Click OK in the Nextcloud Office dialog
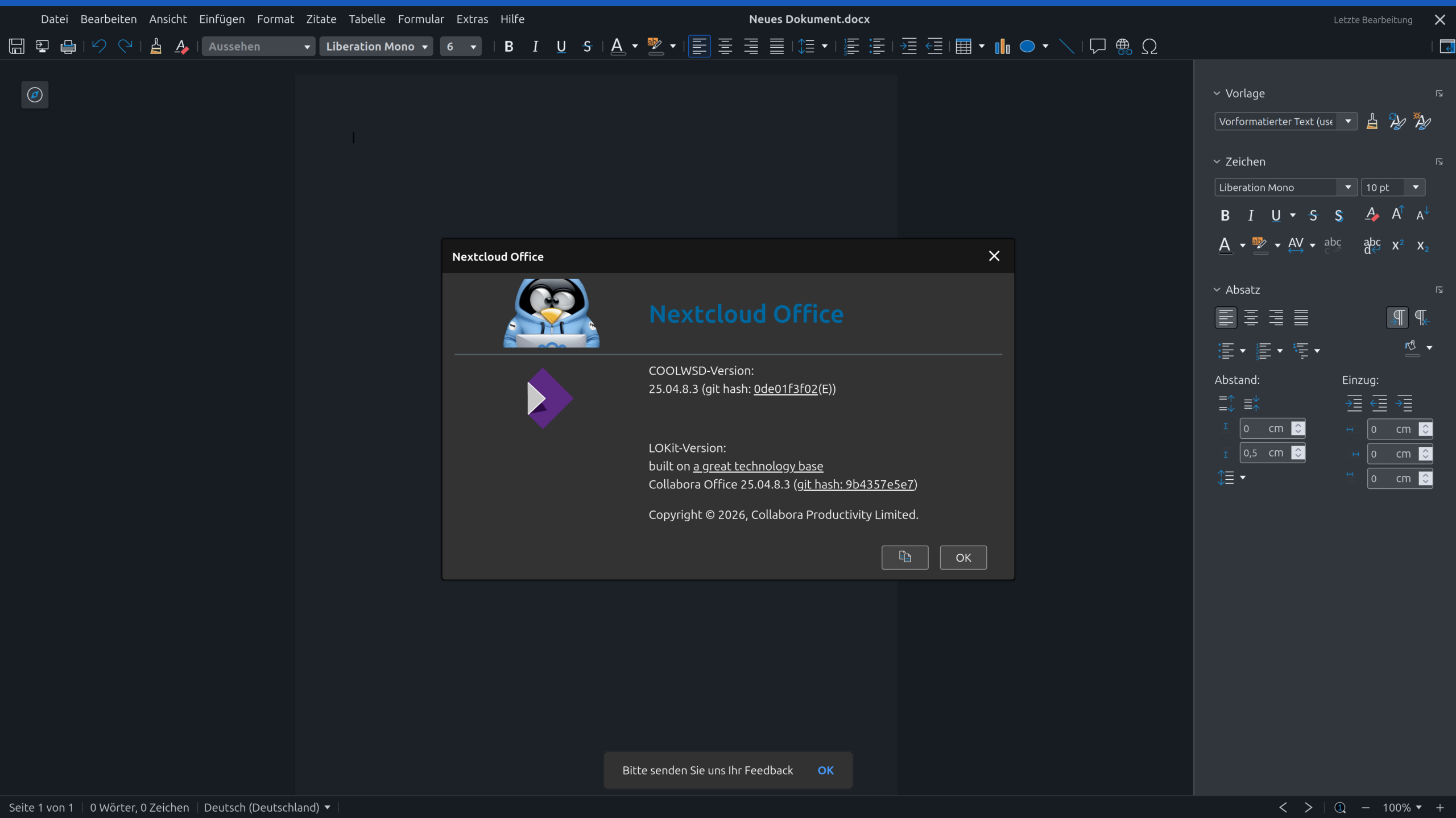This screenshot has width=1456, height=818. 963,558
